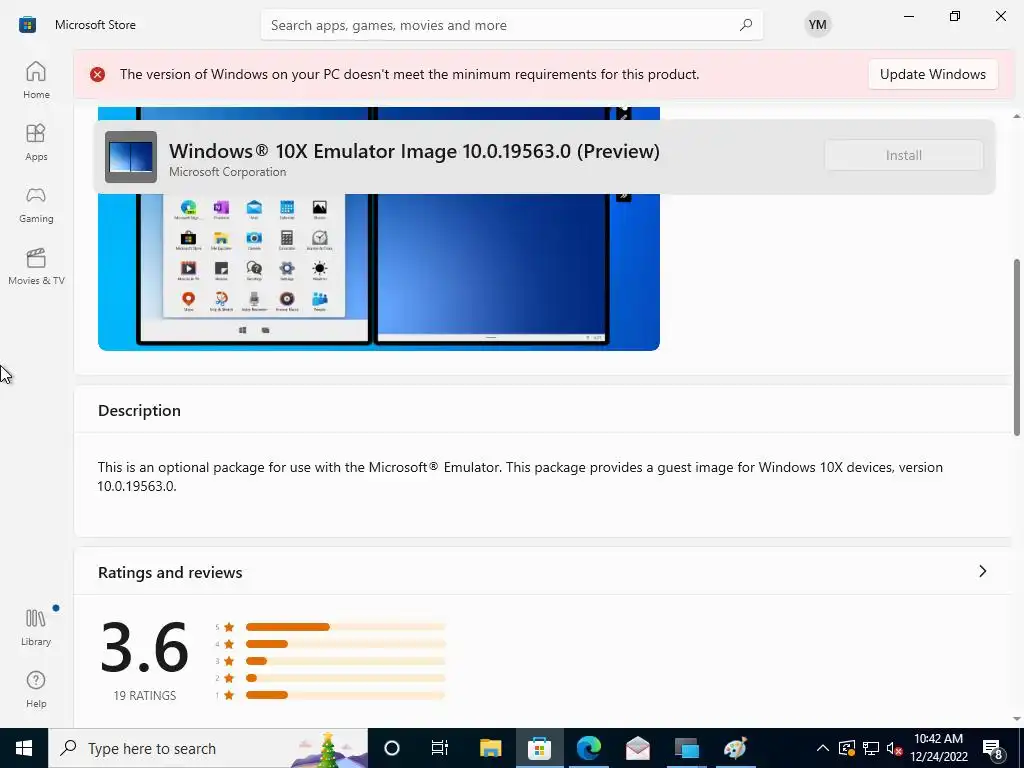Open the Windows Start menu

tap(24, 748)
